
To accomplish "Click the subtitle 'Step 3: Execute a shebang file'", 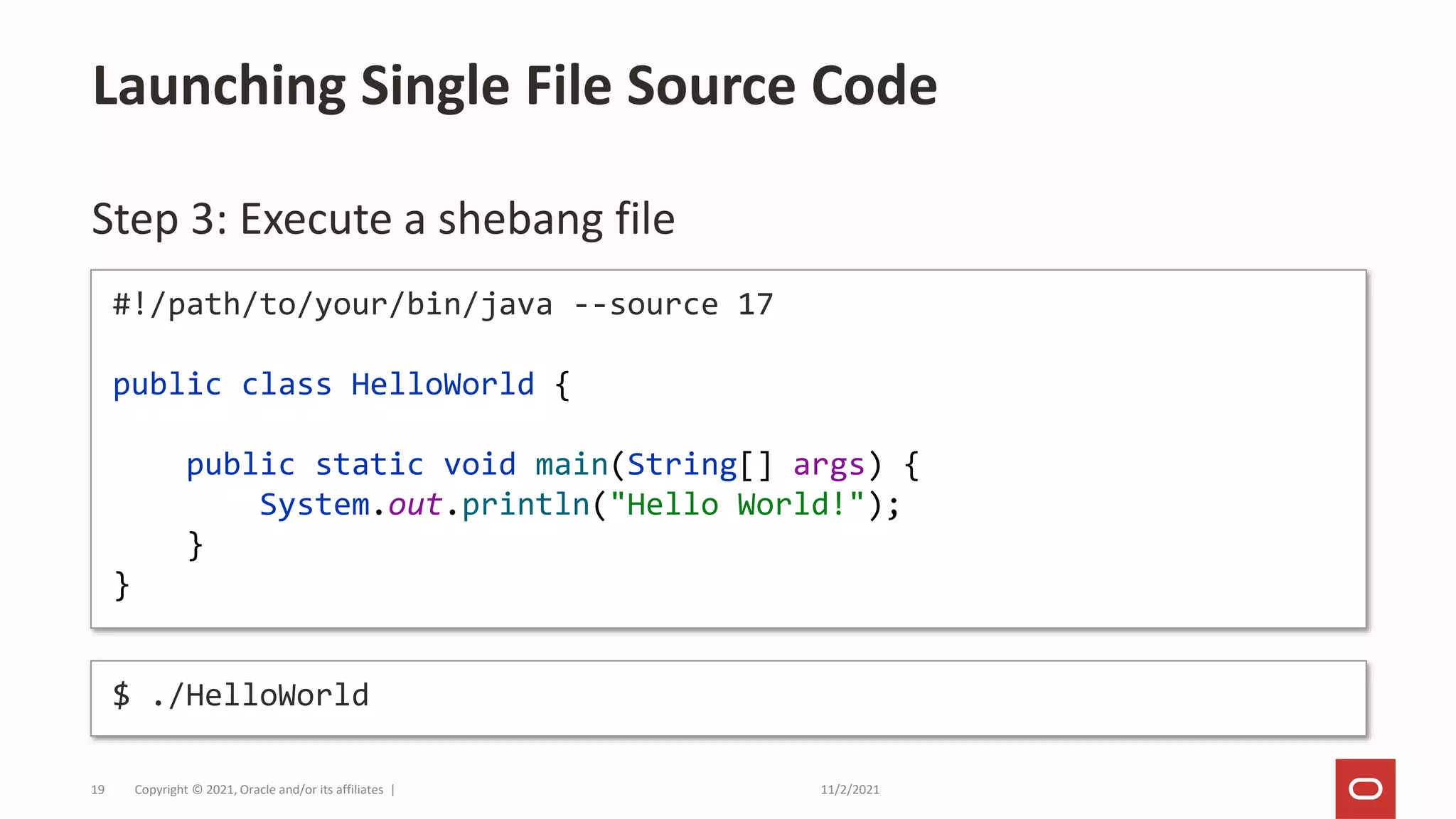I will click(383, 219).
